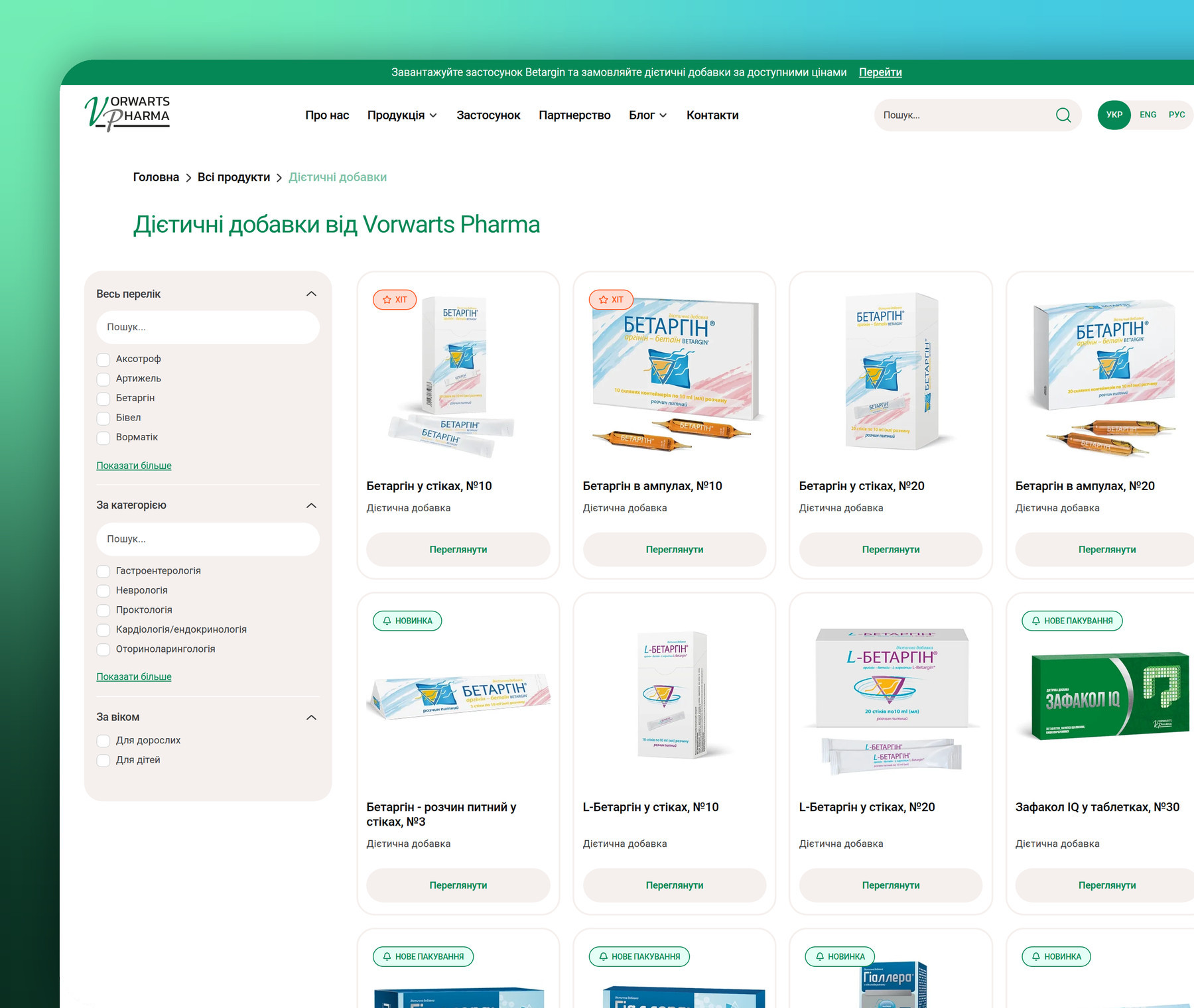Click the L-Бетаргін у стіках, №20 title
Viewport: 1194px width, 1008px height.
tap(867, 807)
